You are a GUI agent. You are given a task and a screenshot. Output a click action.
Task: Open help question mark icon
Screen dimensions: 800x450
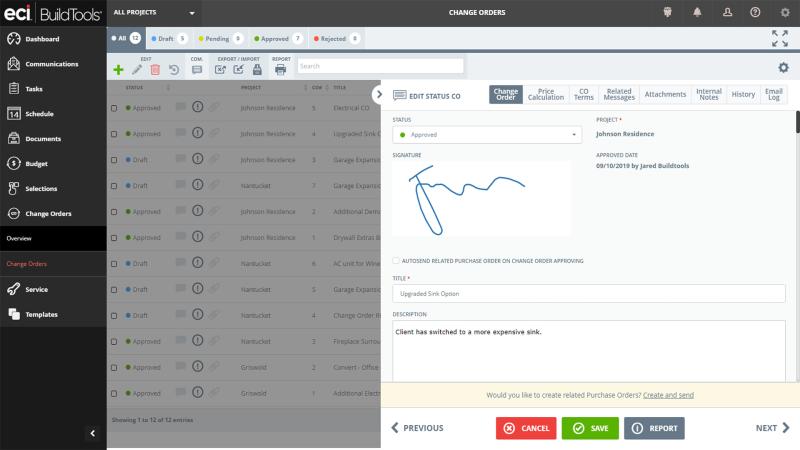[755, 12]
